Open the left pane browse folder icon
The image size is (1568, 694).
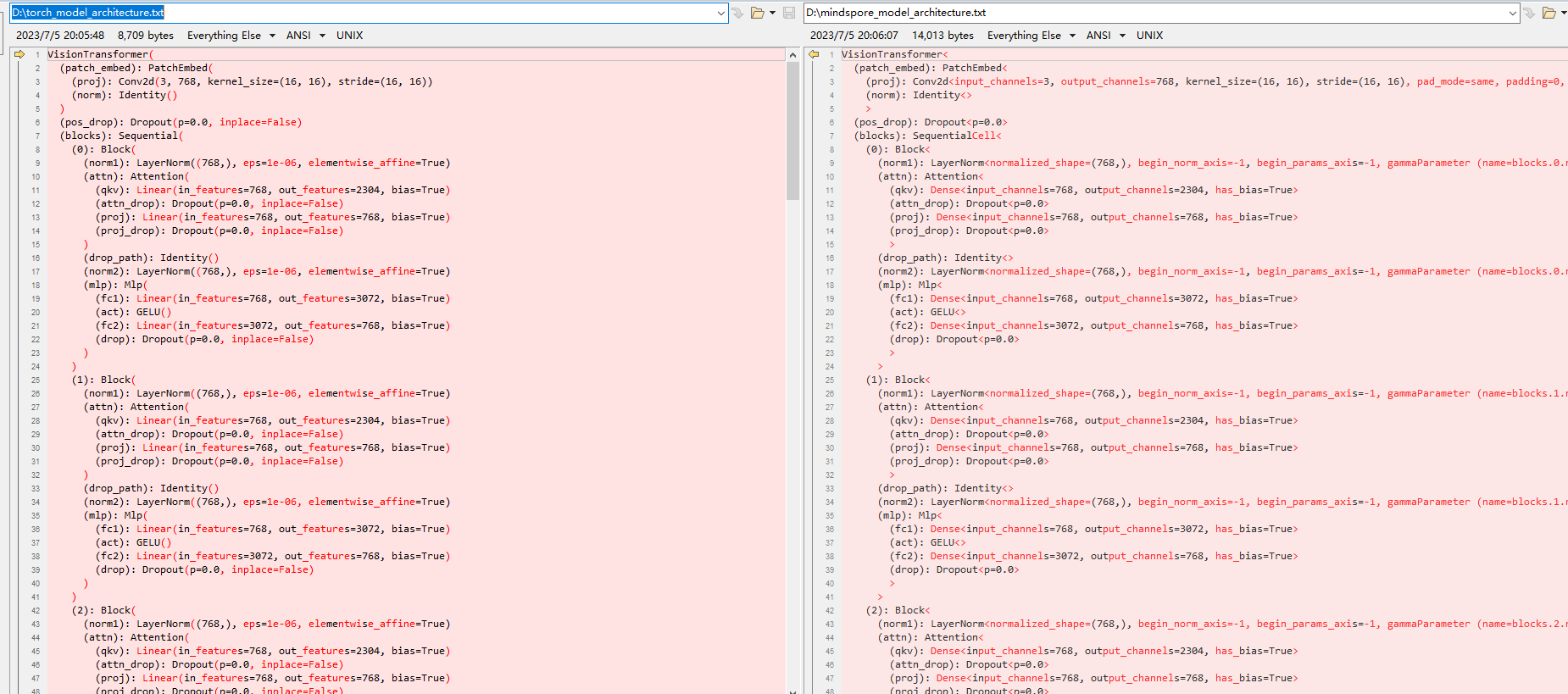[x=758, y=13]
